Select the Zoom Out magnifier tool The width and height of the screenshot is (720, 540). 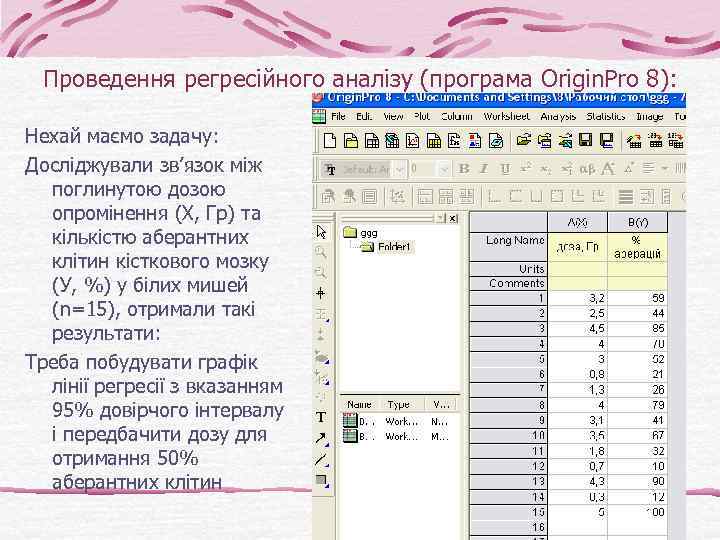click(321, 272)
